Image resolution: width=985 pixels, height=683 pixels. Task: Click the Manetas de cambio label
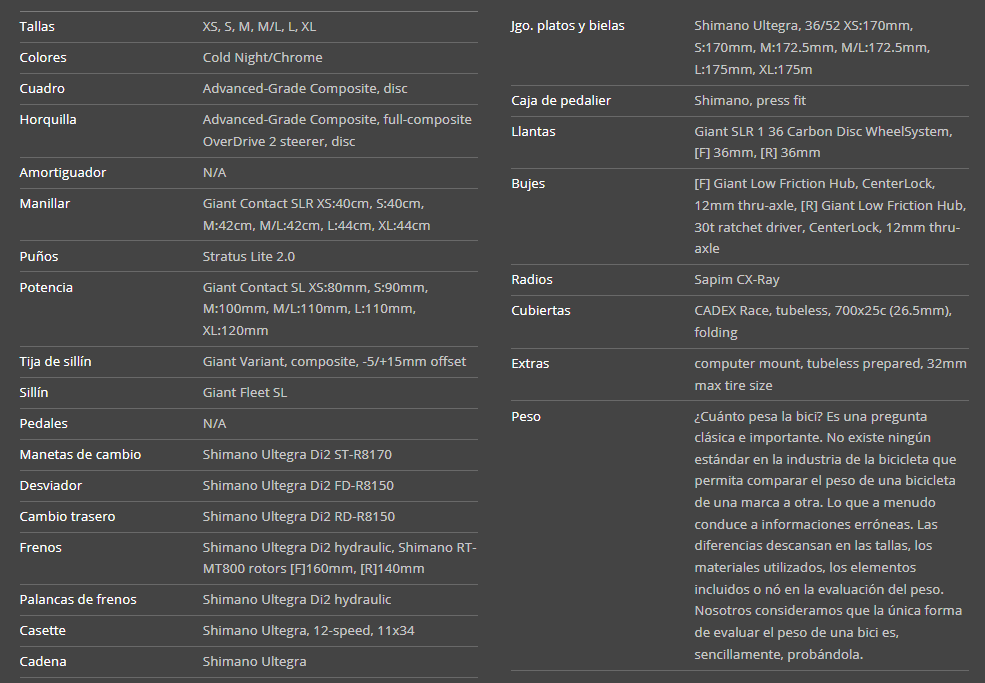(80, 454)
